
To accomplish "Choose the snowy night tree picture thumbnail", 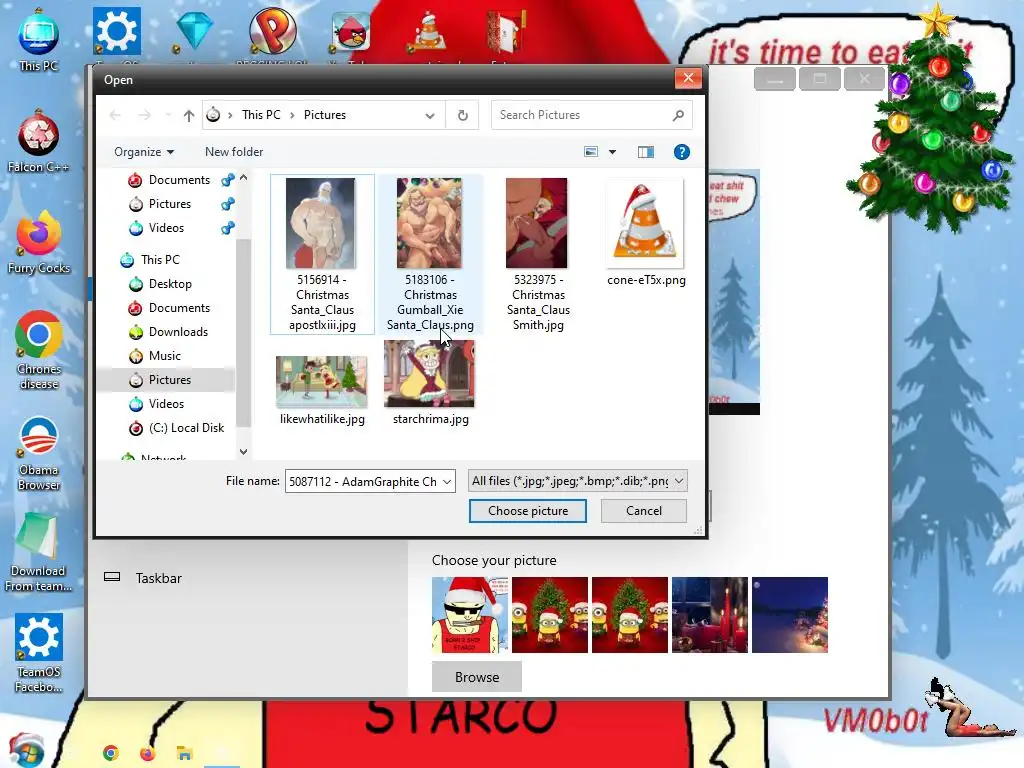I will [790, 615].
